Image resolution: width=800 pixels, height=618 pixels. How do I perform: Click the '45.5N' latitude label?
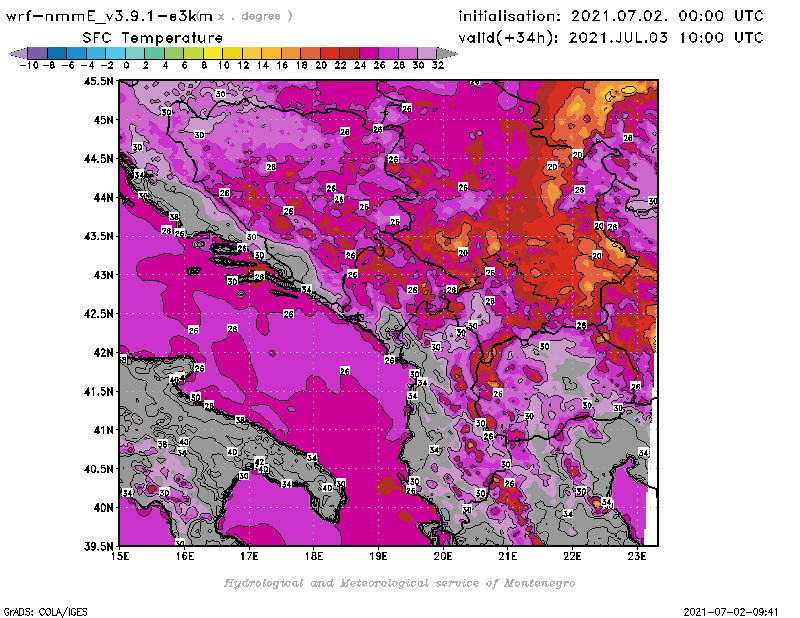click(x=98, y=81)
